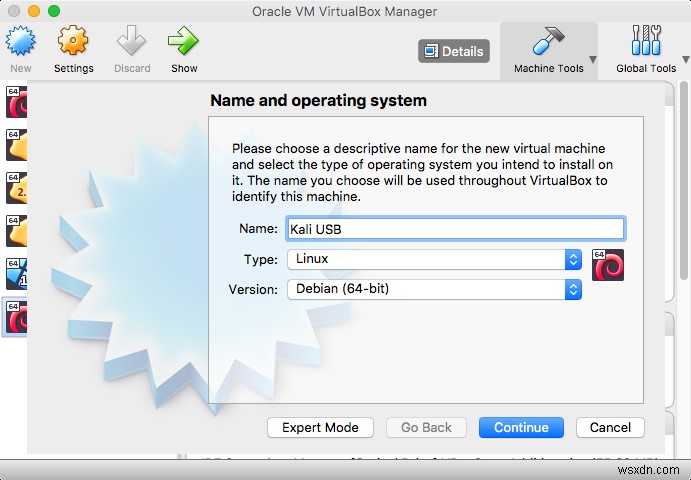Open the Version dropdown showing Debian (64-bit)
Screen dimensions: 691x480
[x=435, y=289]
